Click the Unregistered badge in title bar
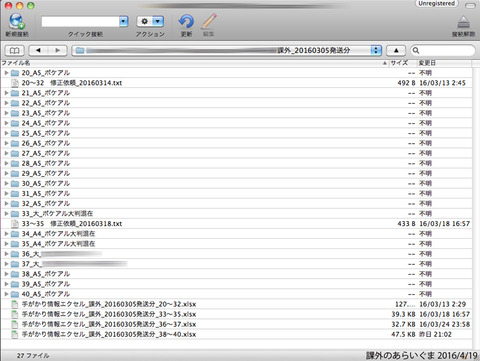Image resolution: width=480 pixels, height=361 pixels. (x=436, y=4)
